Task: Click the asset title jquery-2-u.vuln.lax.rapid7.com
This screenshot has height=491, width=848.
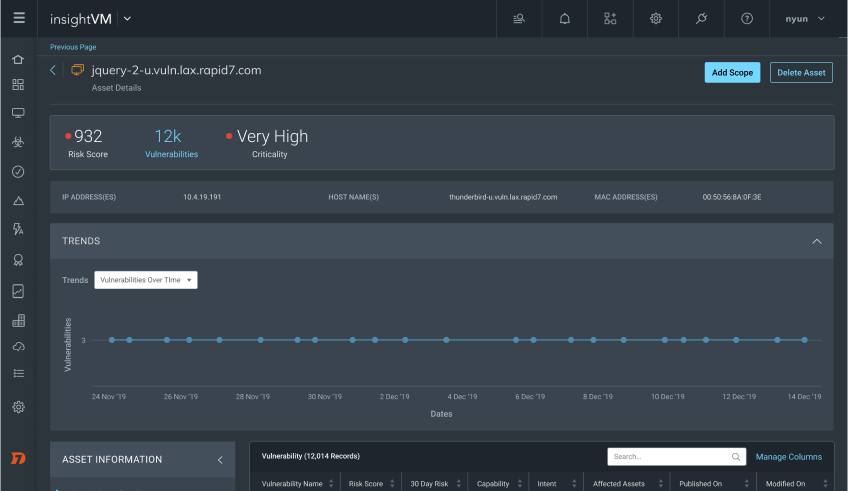Action: tap(176, 70)
